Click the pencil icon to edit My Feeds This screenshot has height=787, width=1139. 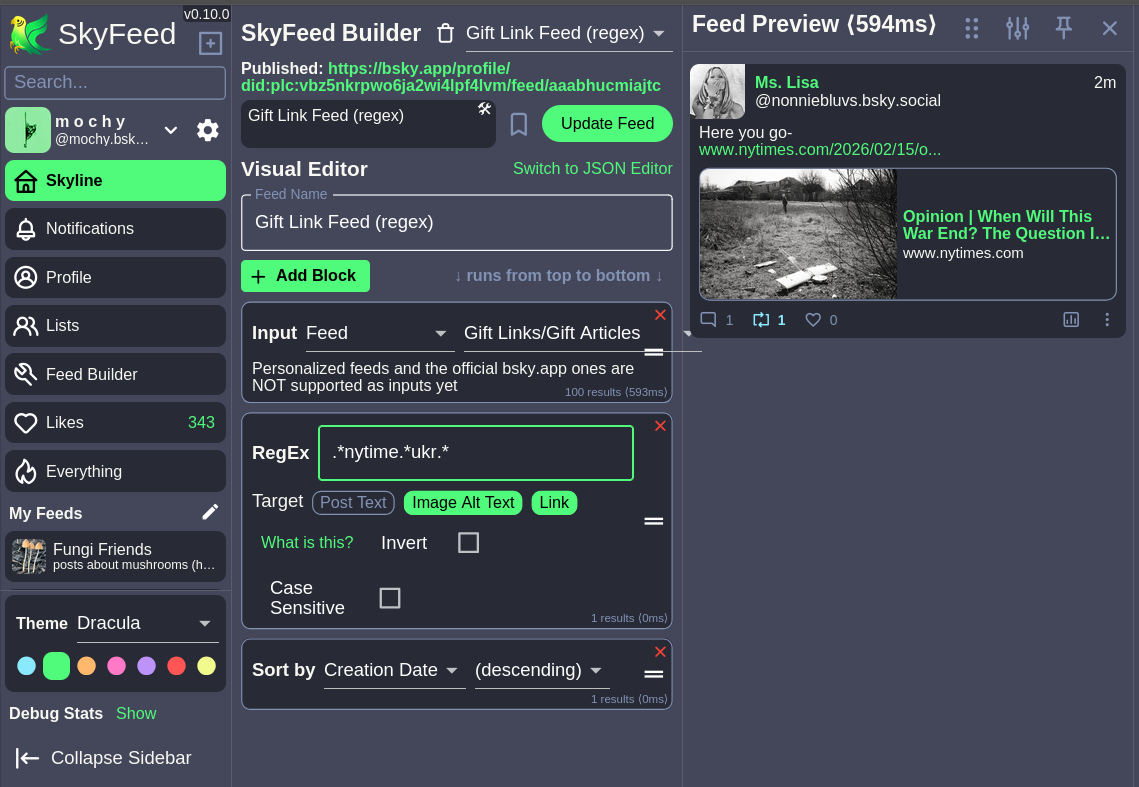[210, 512]
